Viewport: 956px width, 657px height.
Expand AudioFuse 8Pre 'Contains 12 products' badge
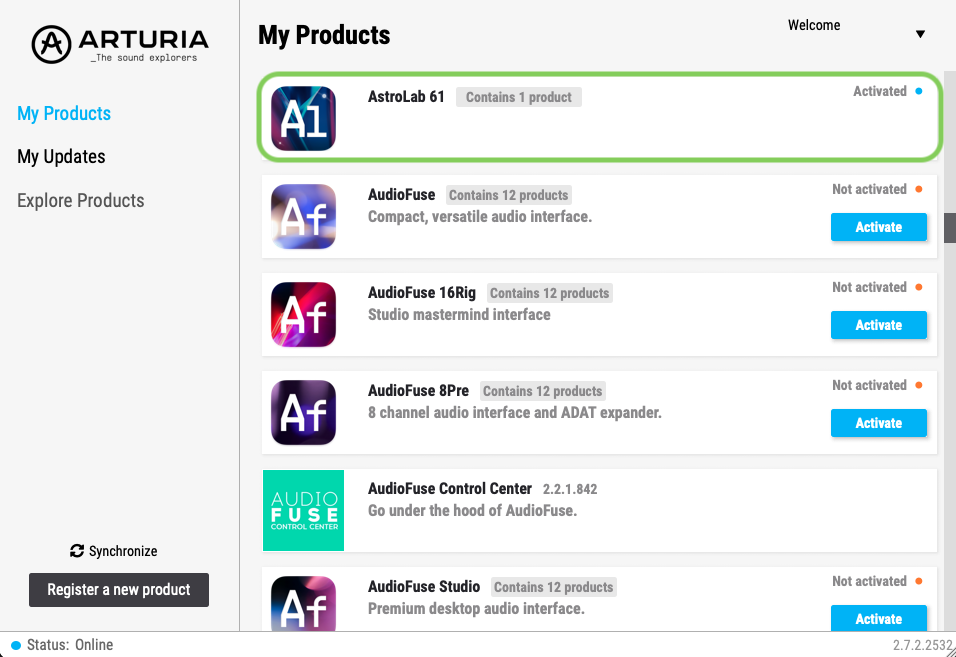point(543,391)
